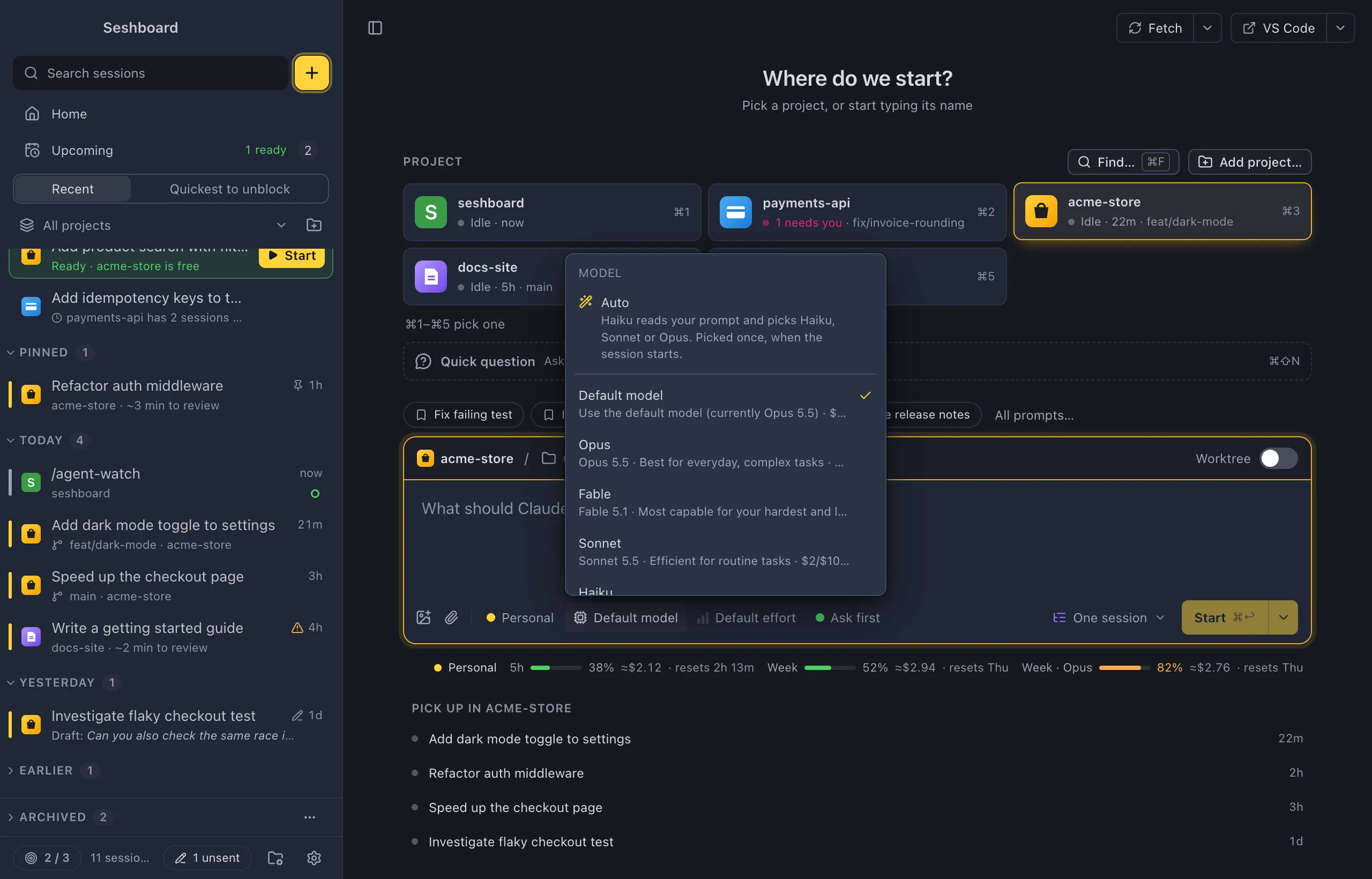The height and width of the screenshot is (879, 1372).
Task: Choose Fable in the model menu
Action: (x=725, y=502)
